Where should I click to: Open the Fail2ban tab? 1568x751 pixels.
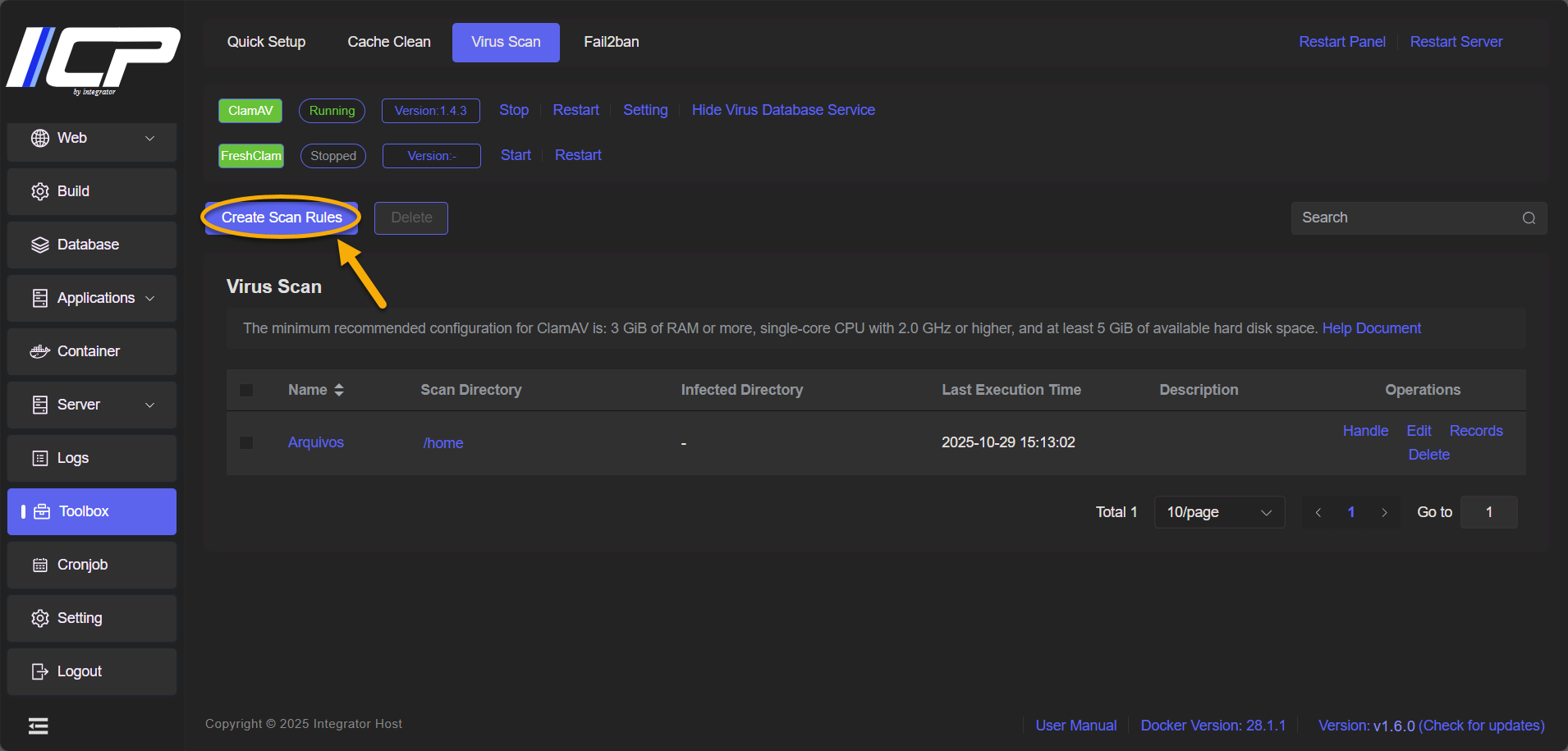point(612,42)
